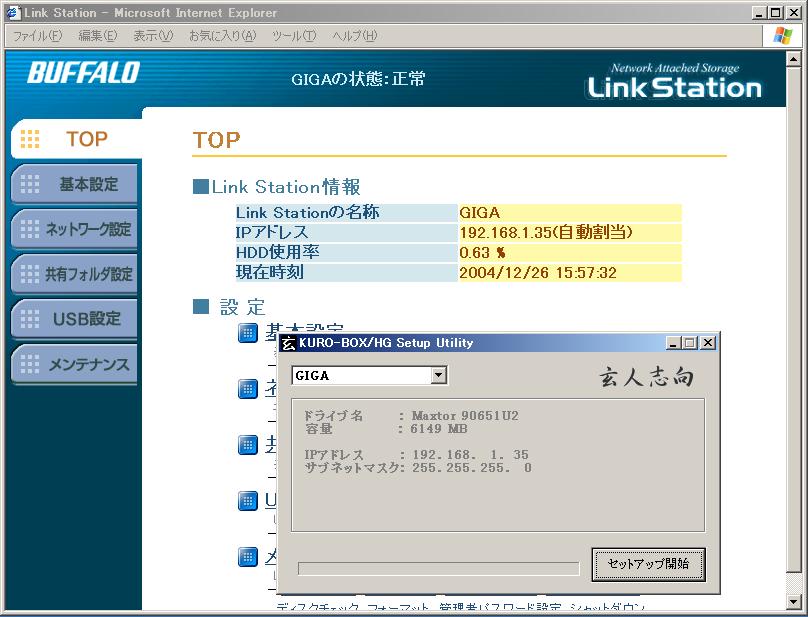Click the 玄人志向 logo in the setup utility
Viewport: 808px width, 617px height.
(646, 377)
